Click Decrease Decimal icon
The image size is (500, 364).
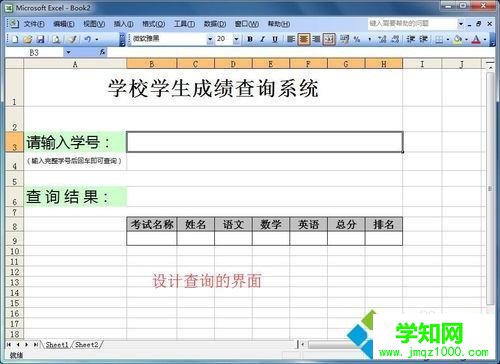395,39
